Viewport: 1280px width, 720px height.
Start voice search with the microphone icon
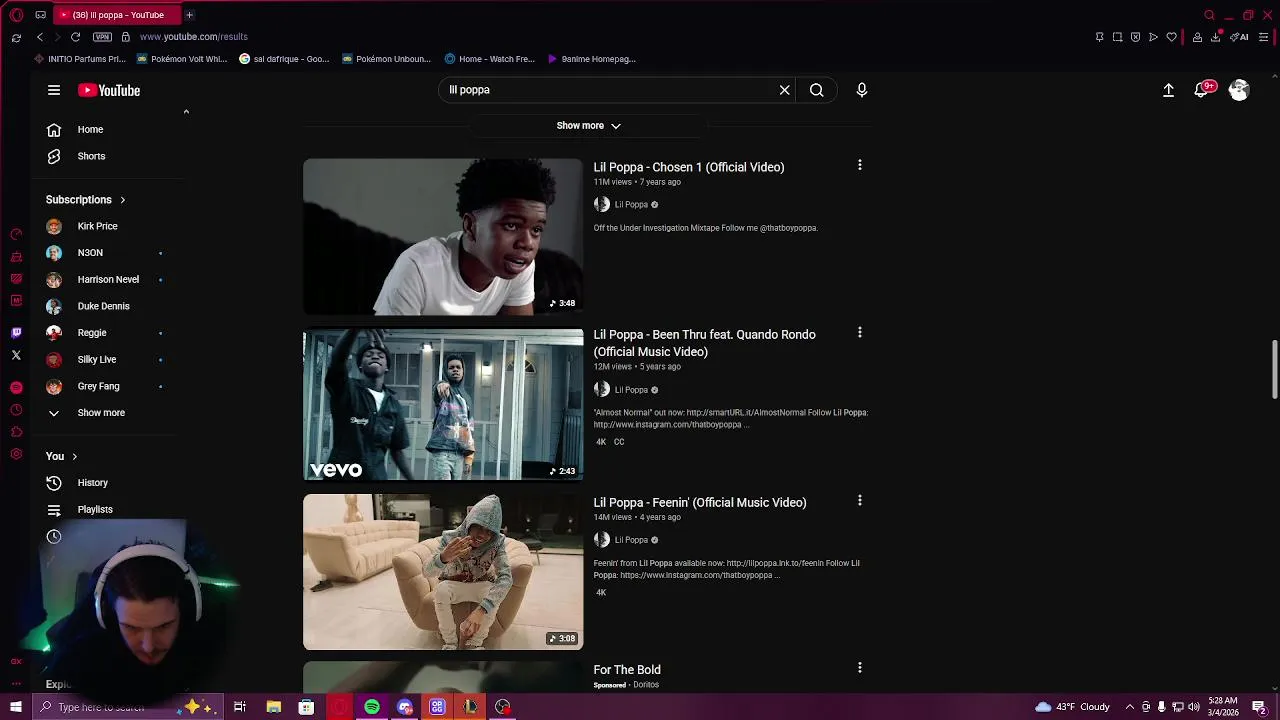point(862,90)
